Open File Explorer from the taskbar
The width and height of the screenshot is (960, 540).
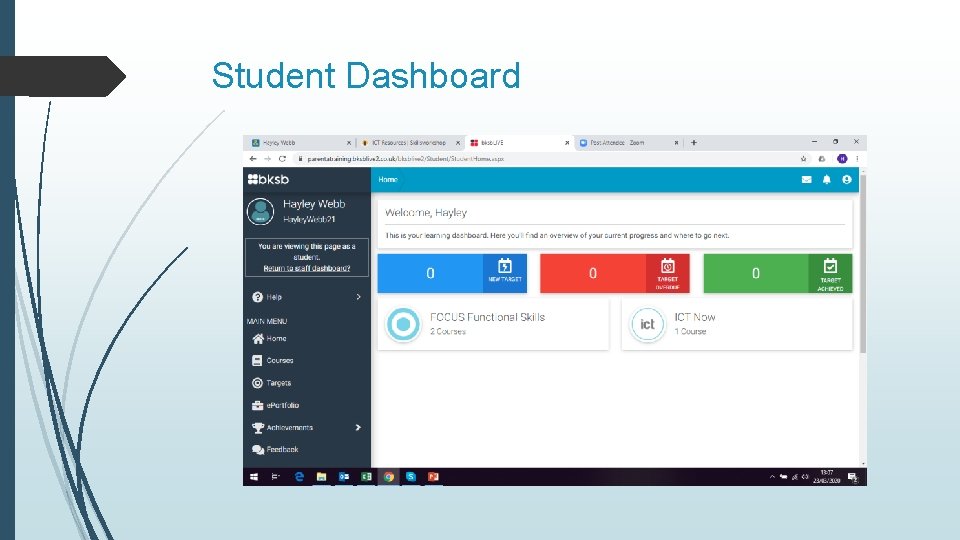click(321, 477)
